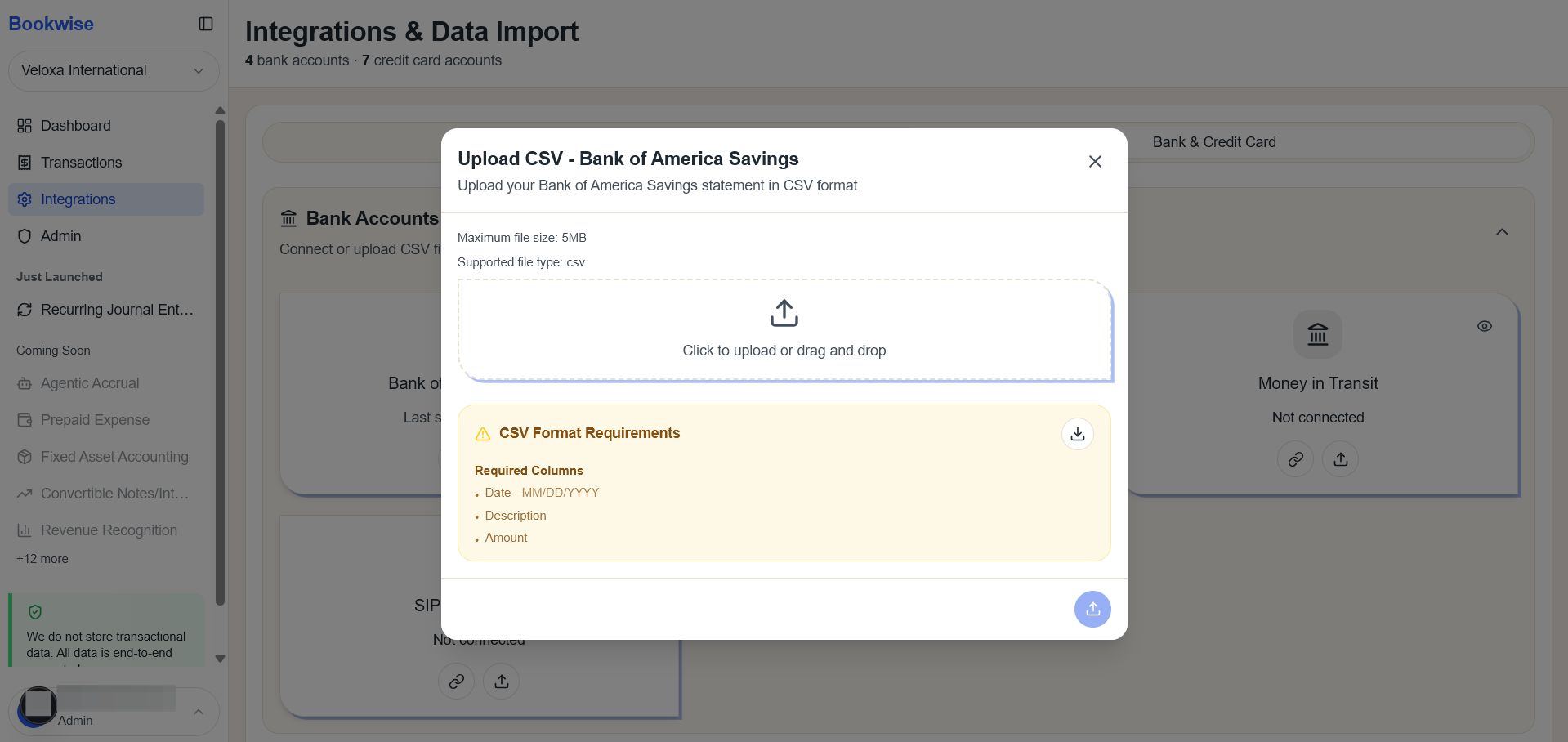Screen dimensions: 1568x742
Task: Click the +12 more link
Action: (x=42, y=559)
